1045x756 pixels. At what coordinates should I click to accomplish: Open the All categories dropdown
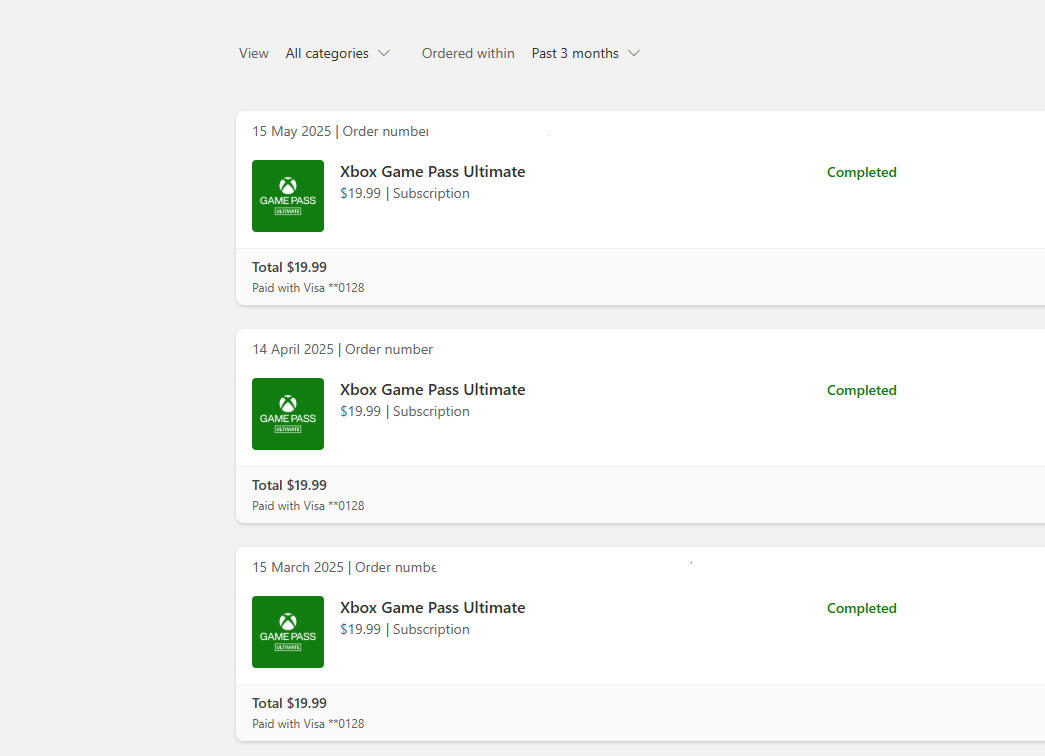337,53
